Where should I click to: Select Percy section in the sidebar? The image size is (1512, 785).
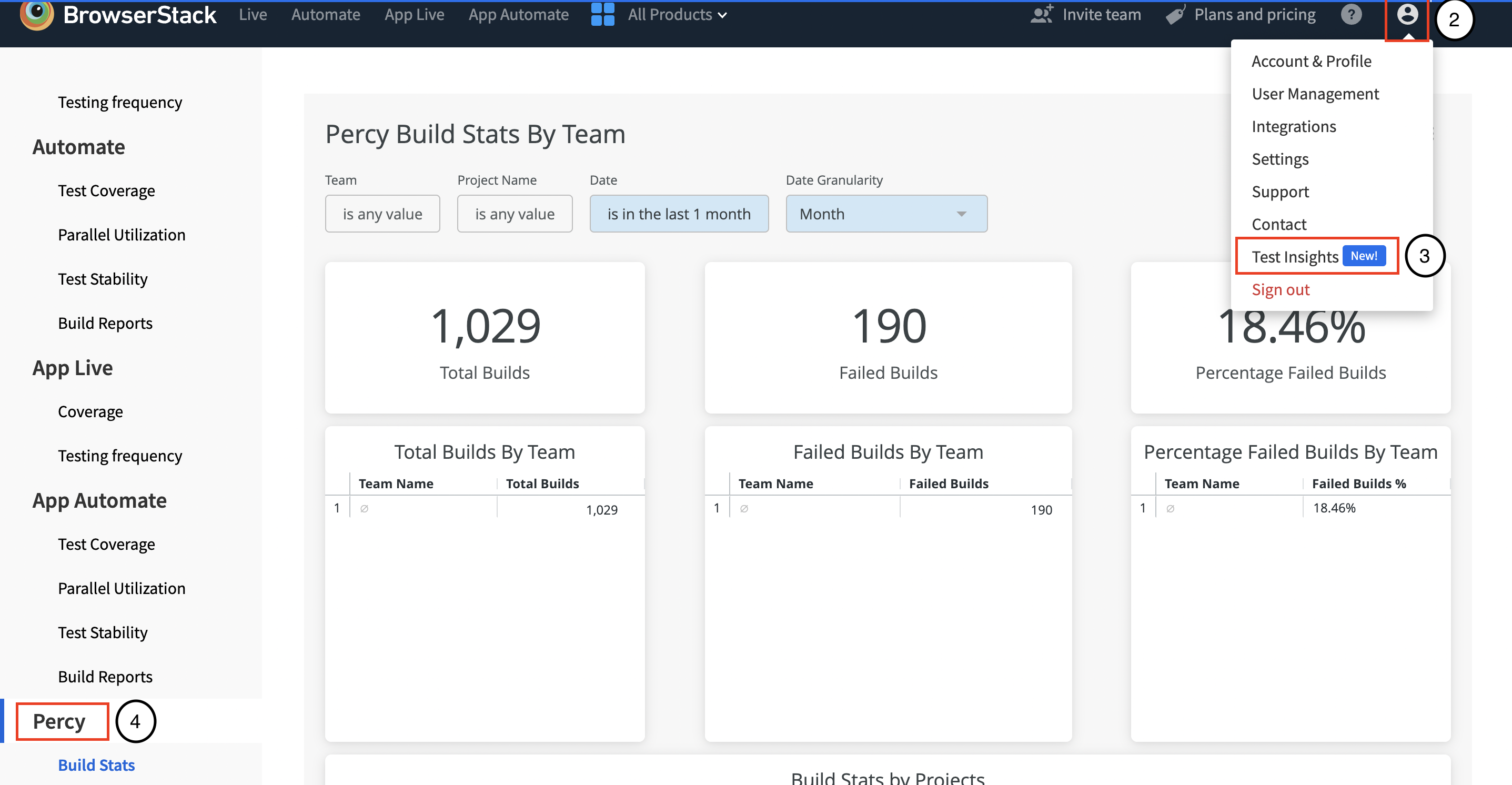[x=59, y=721]
